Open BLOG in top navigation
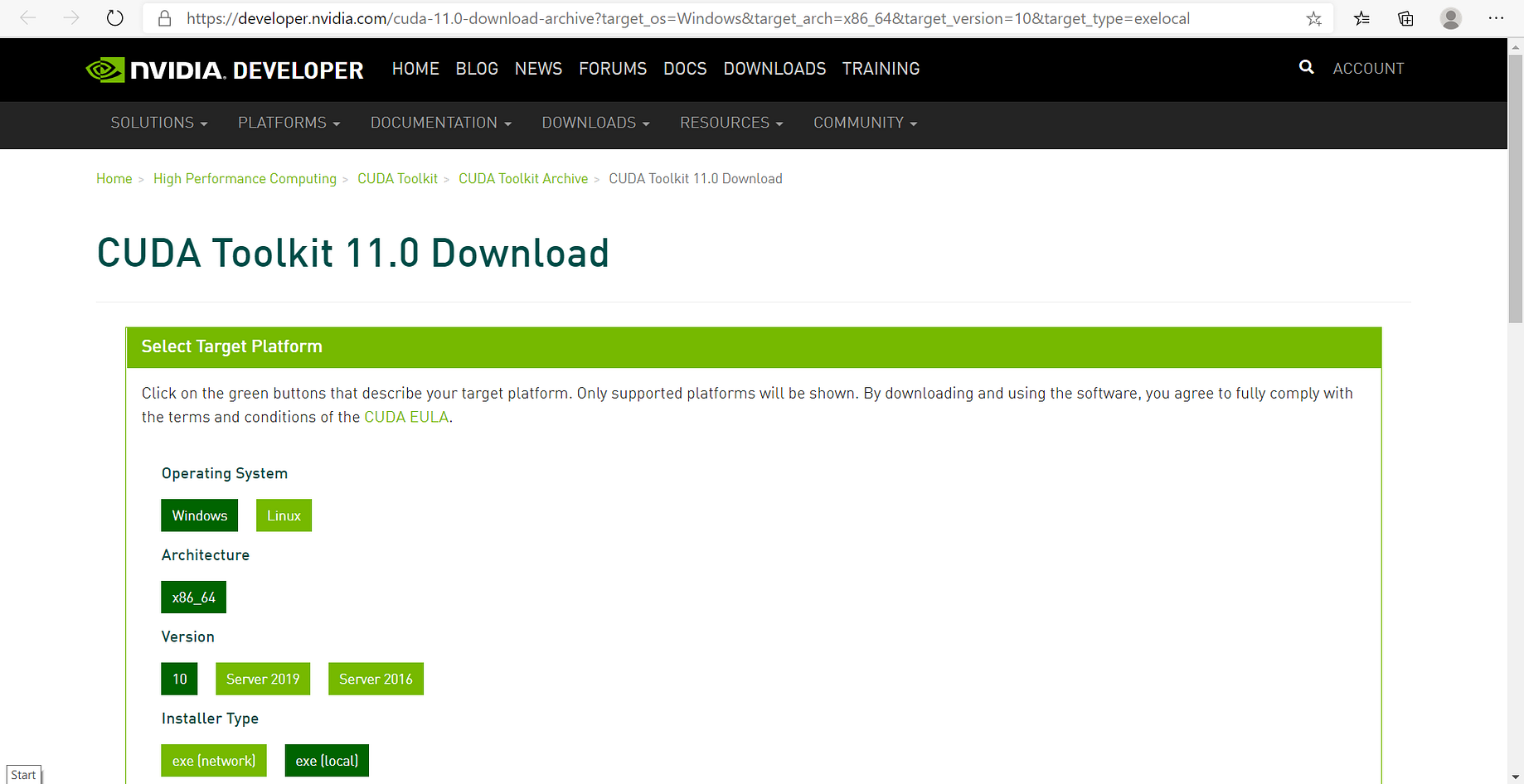The height and width of the screenshot is (784, 1524). tap(477, 69)
